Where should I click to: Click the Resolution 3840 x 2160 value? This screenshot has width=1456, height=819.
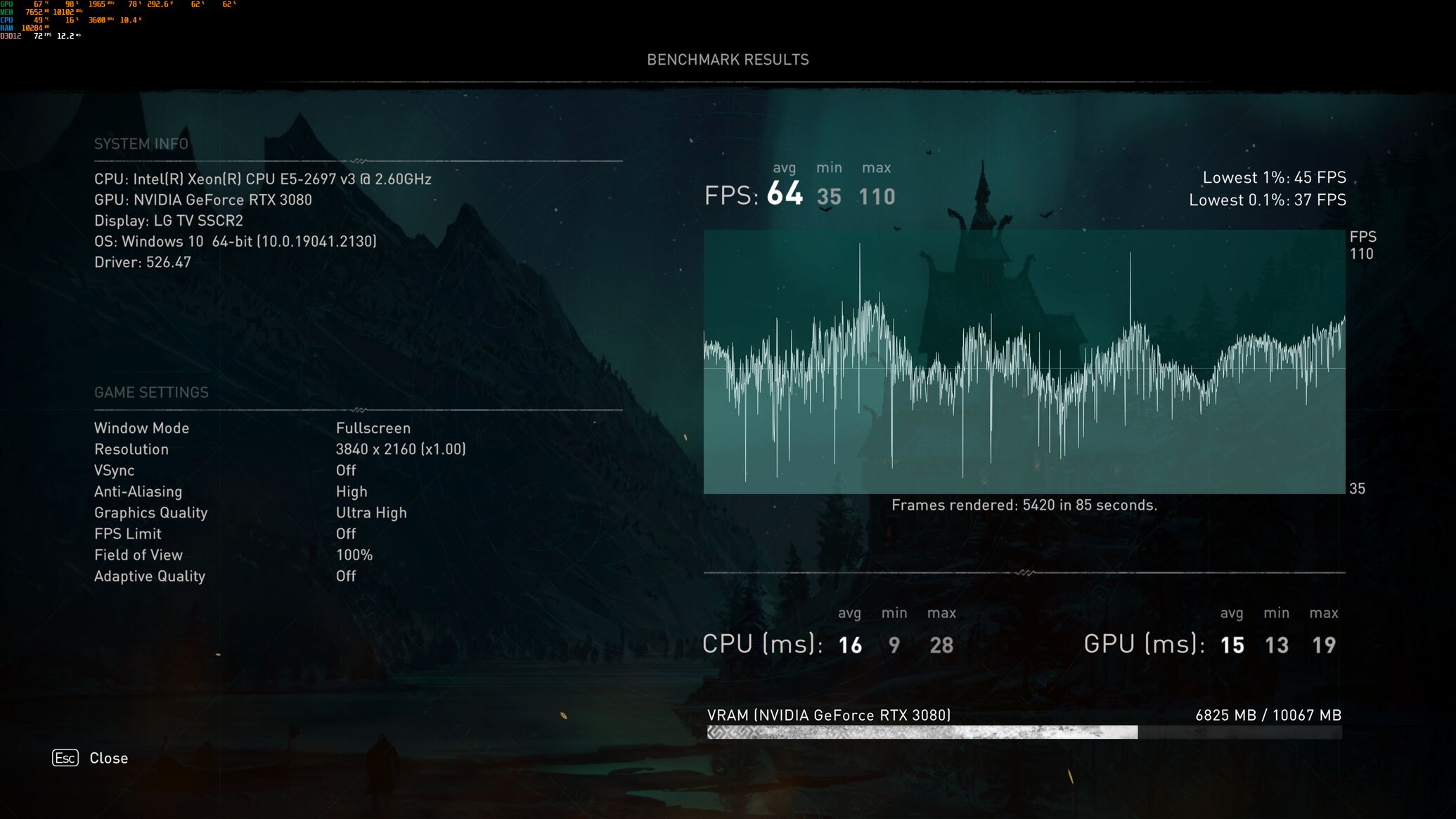pos(400,449)
